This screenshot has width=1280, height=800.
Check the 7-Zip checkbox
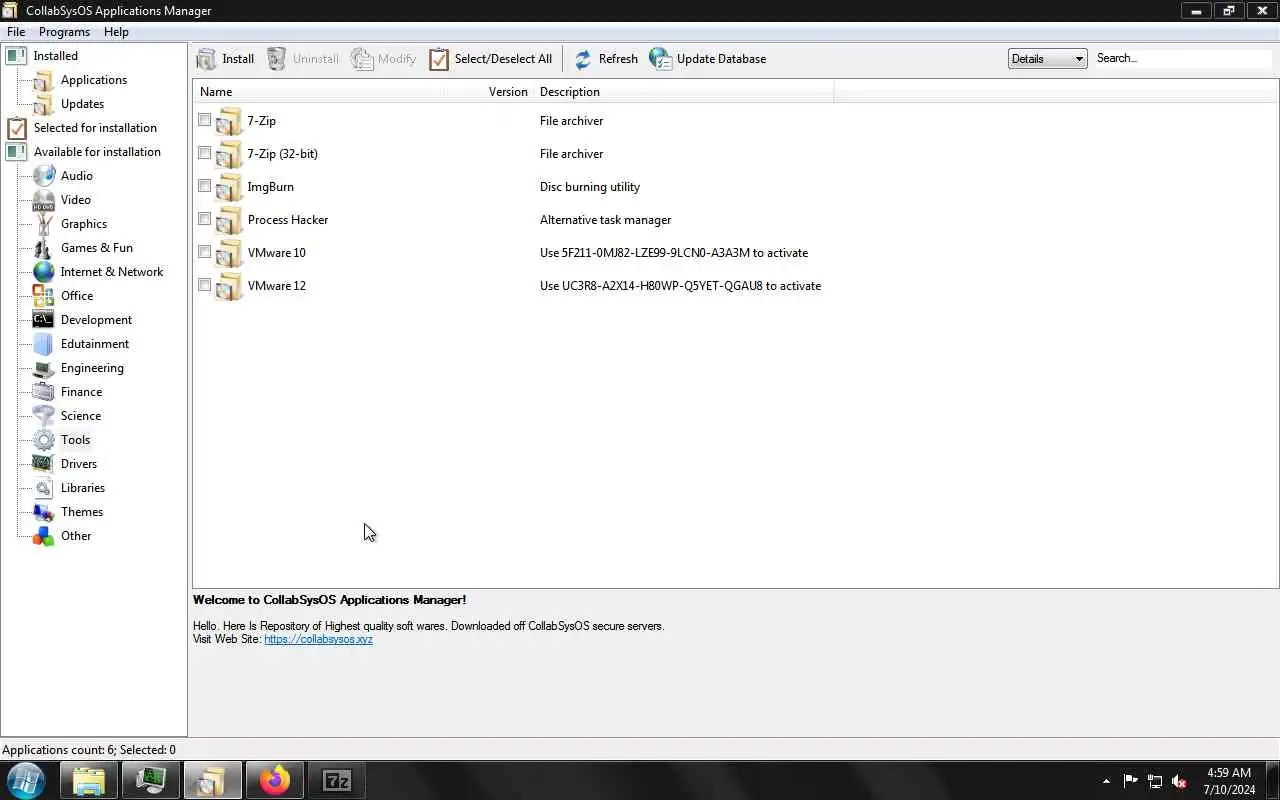[x=204, y=120]
